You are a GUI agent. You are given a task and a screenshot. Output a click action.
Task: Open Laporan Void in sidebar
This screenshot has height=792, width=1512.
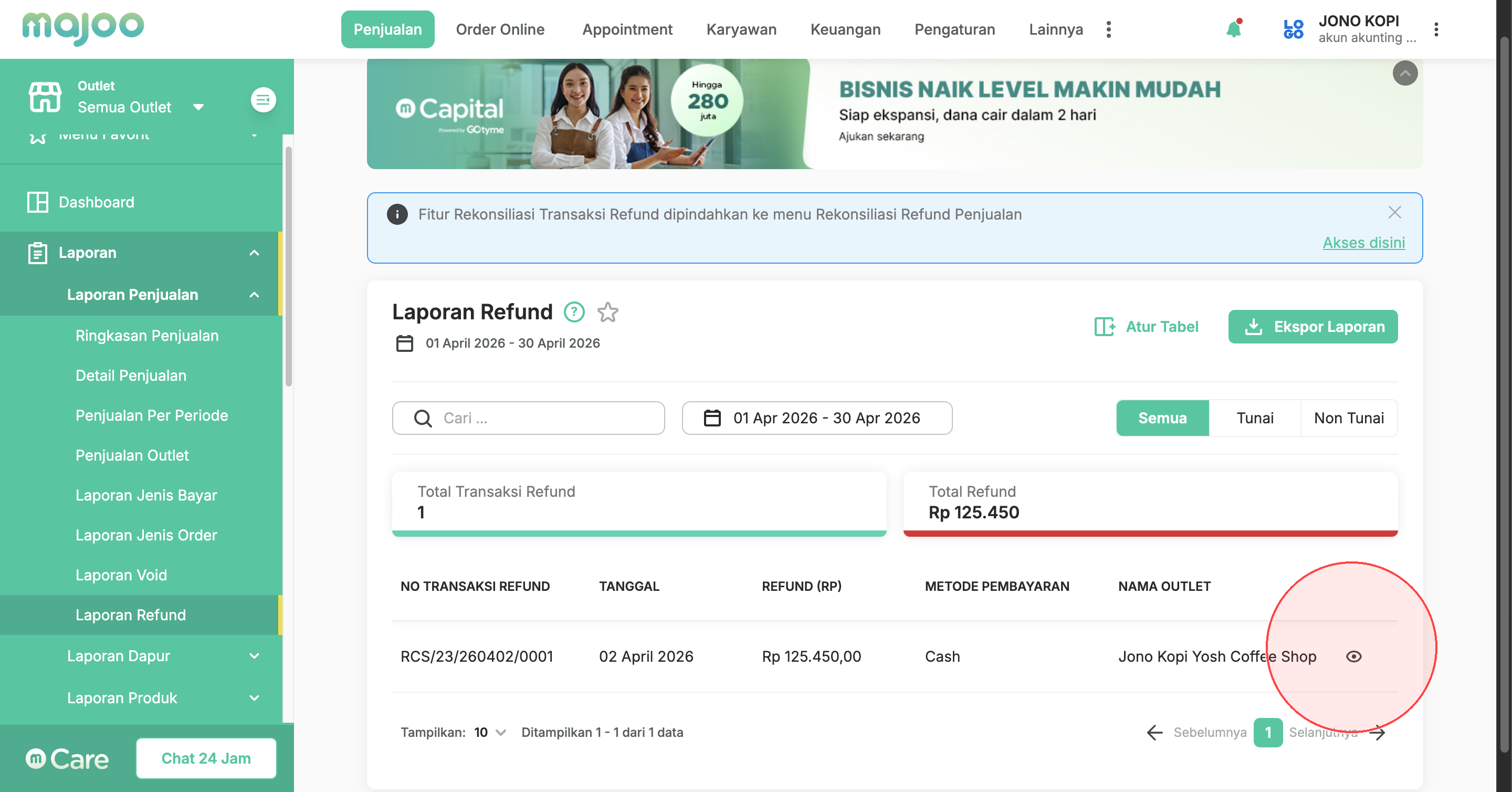(x=121, y=575)
